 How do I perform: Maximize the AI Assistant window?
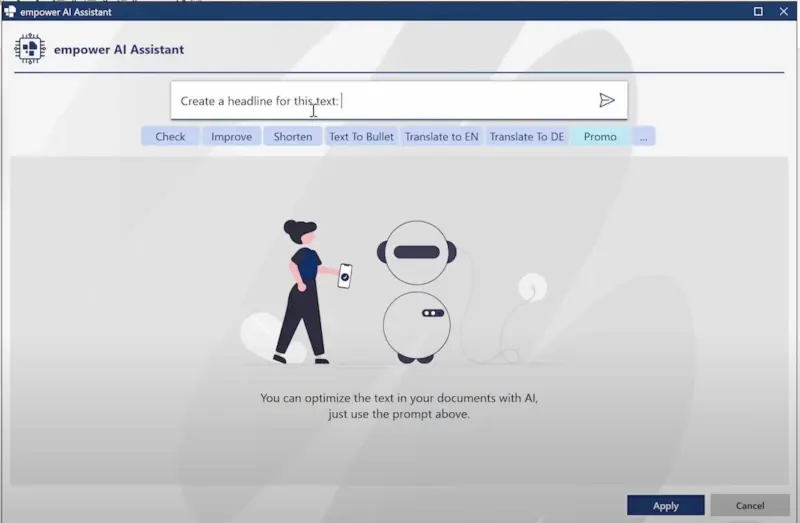point(758,11)
